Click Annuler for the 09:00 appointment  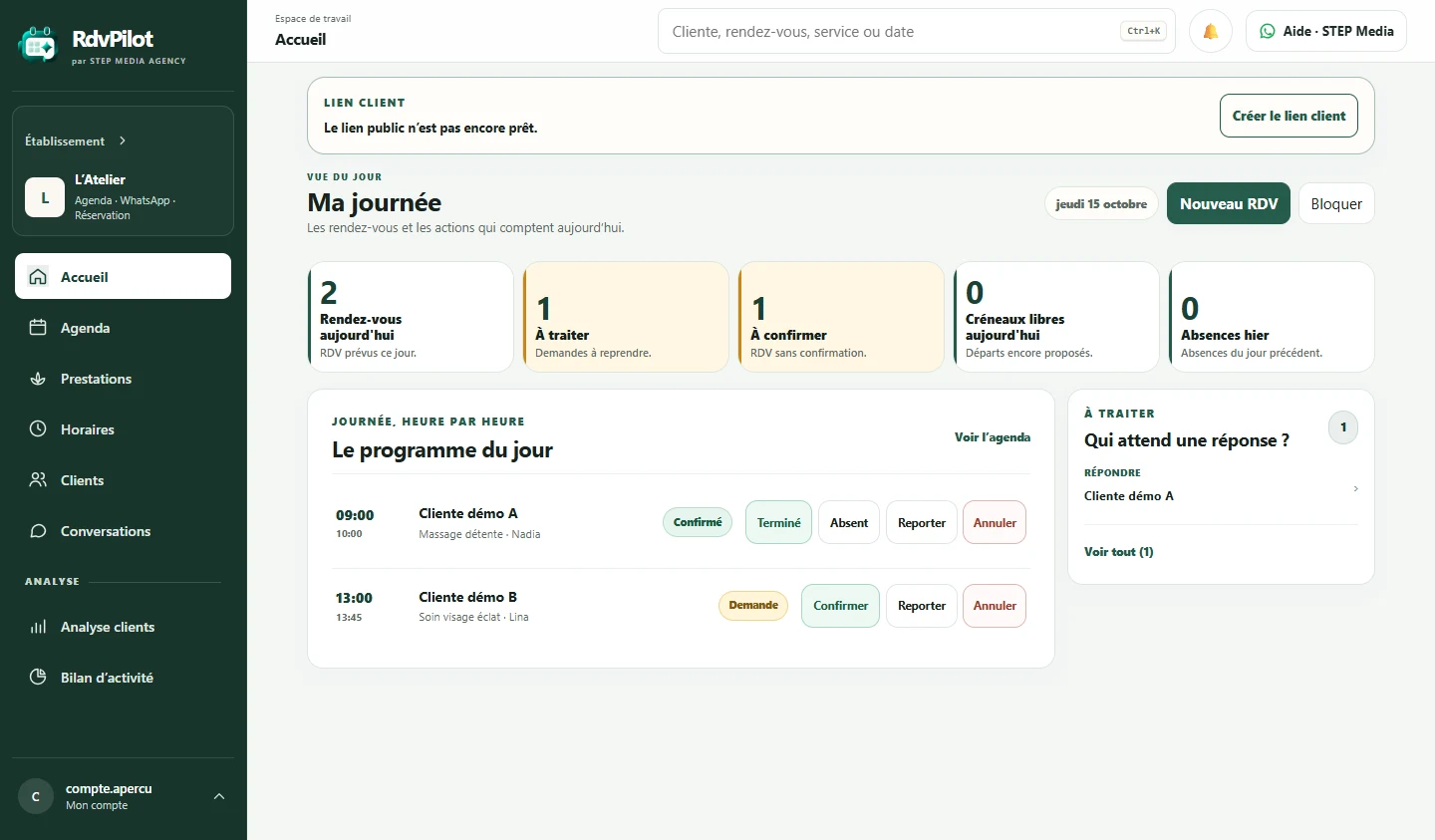(995, 522)
